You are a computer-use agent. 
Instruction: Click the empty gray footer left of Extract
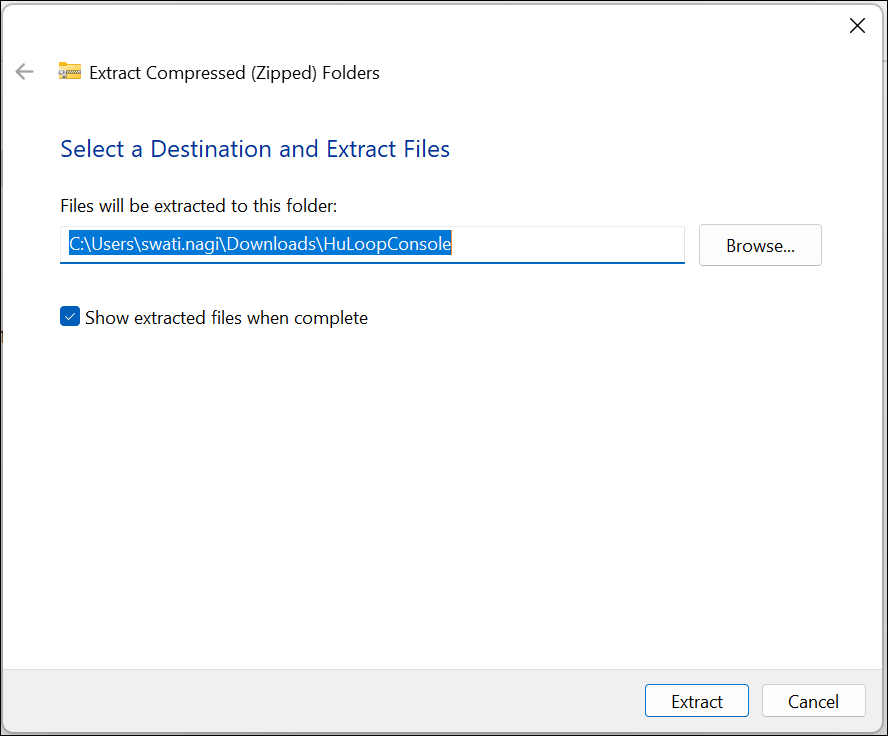click(x=320, y=701)
